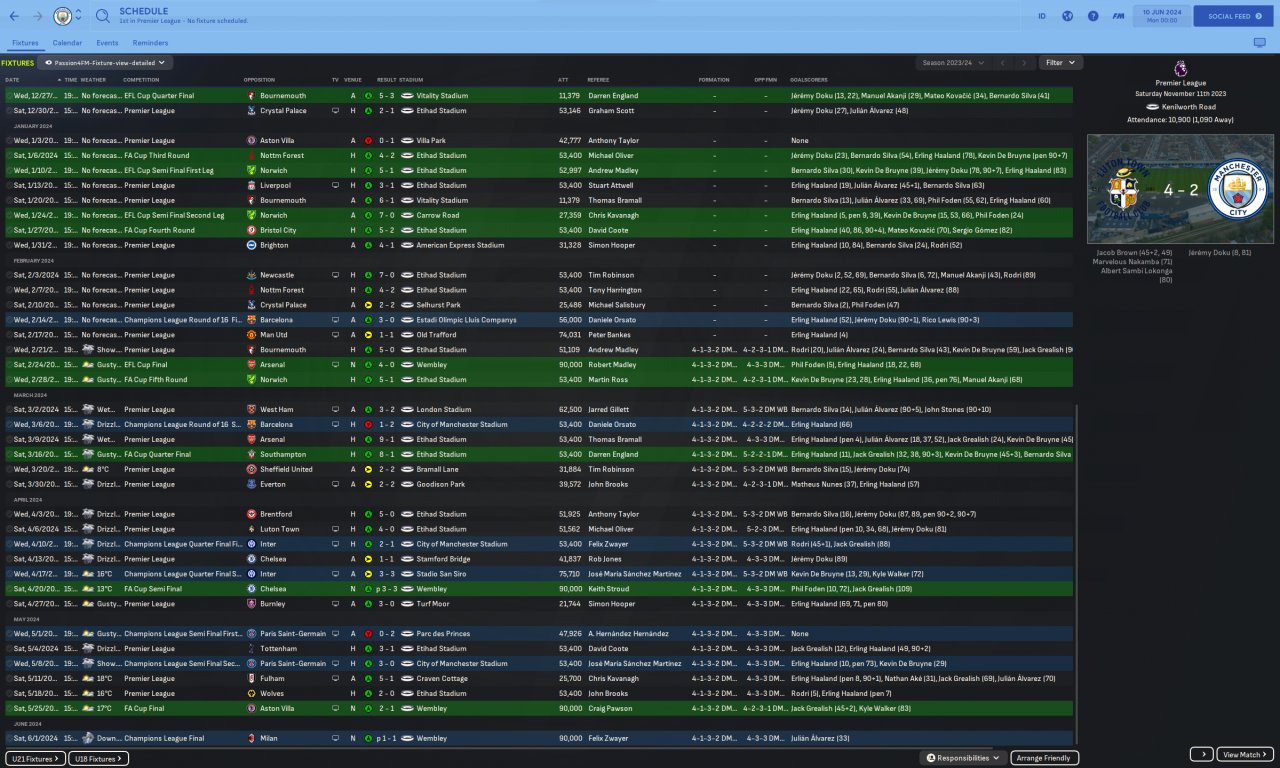Image resolution: width=1280 pixels, height=768 pixels.
Task: Click the Man Utd crest in 2/17 row
Action: tap(251, 335)
